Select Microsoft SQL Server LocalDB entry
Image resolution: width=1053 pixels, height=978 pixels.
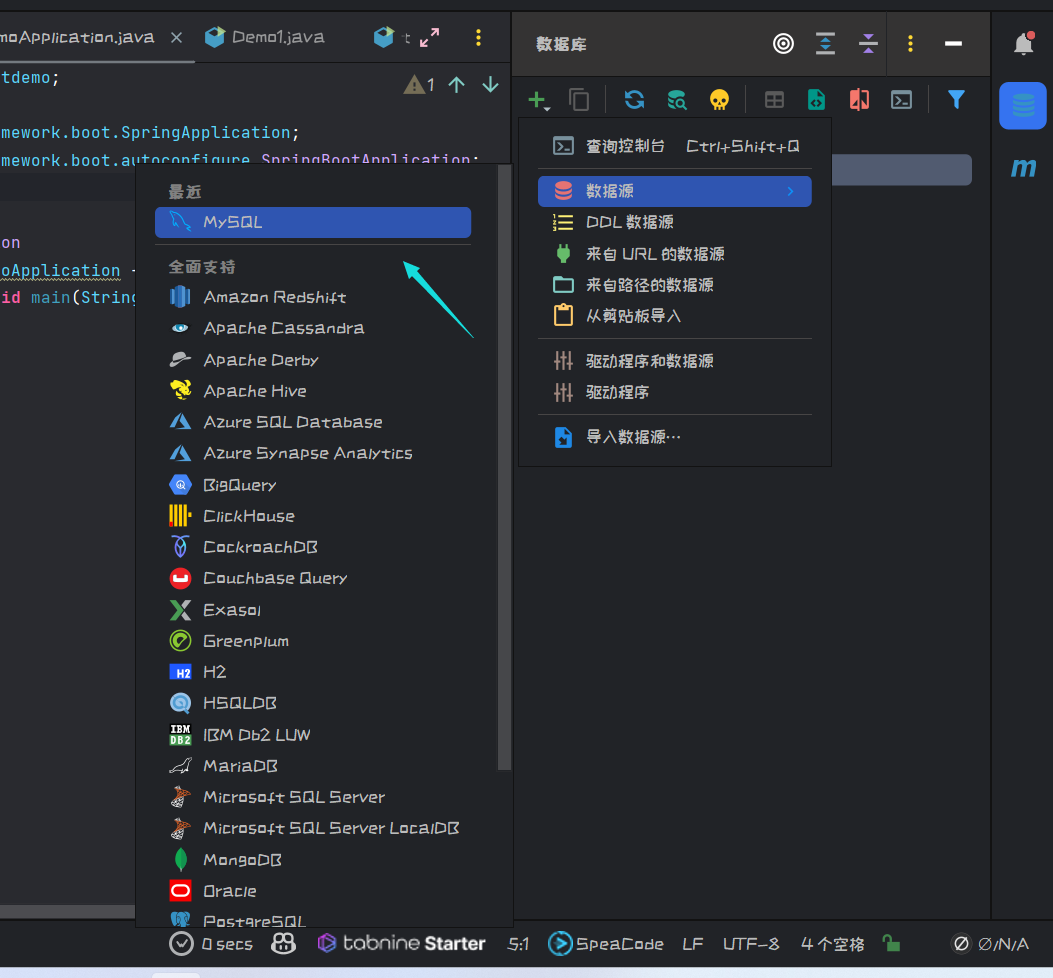313,828
